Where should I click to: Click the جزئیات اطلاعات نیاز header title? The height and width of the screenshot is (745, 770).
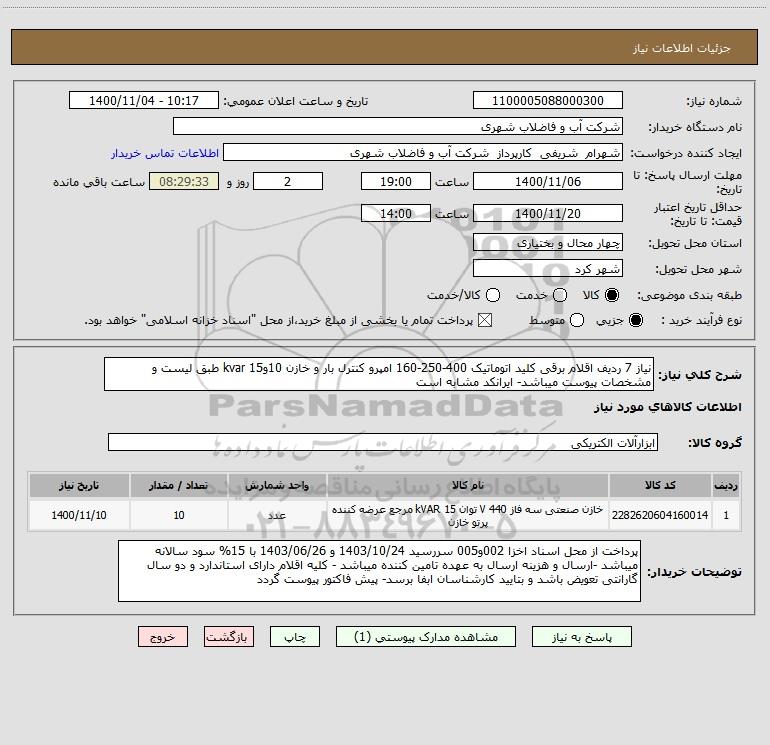click(681, 48)
